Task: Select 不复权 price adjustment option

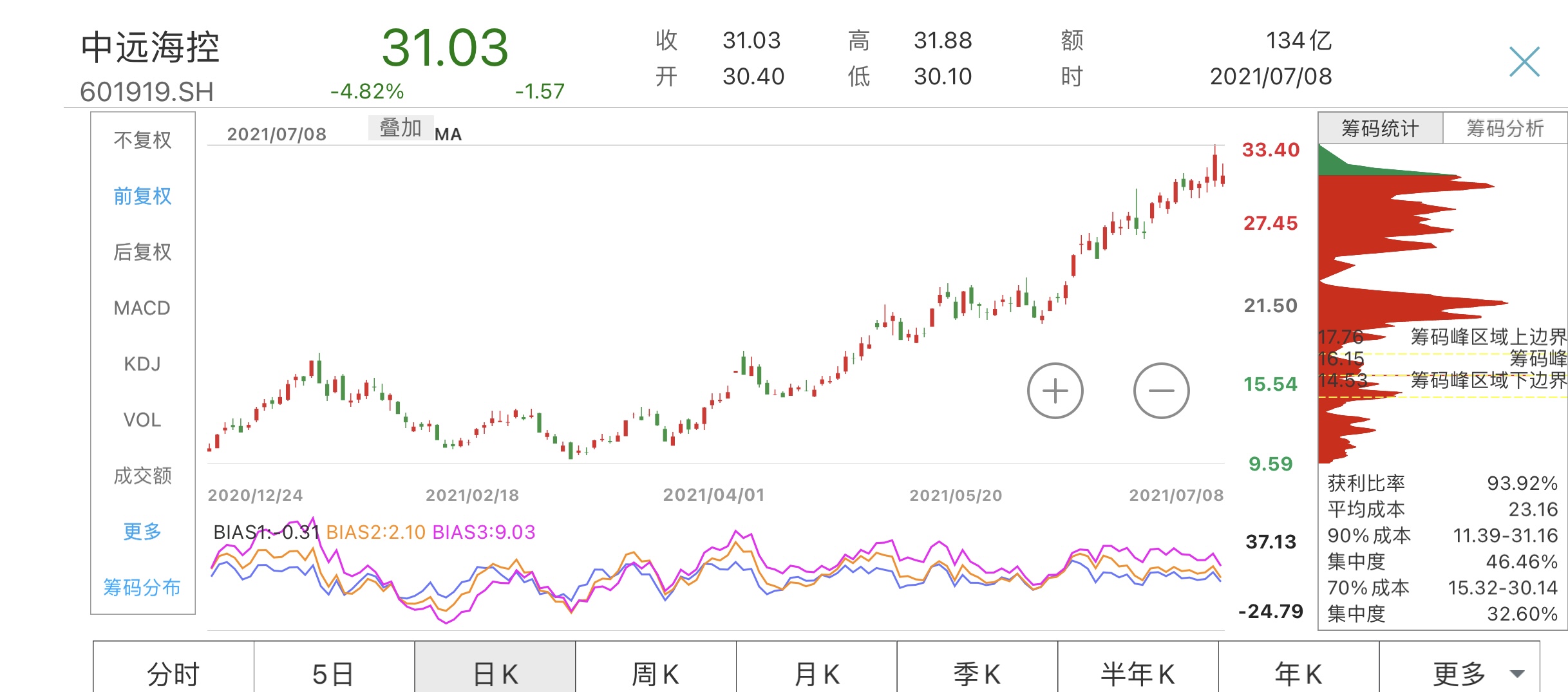Action: pos(142,140)
